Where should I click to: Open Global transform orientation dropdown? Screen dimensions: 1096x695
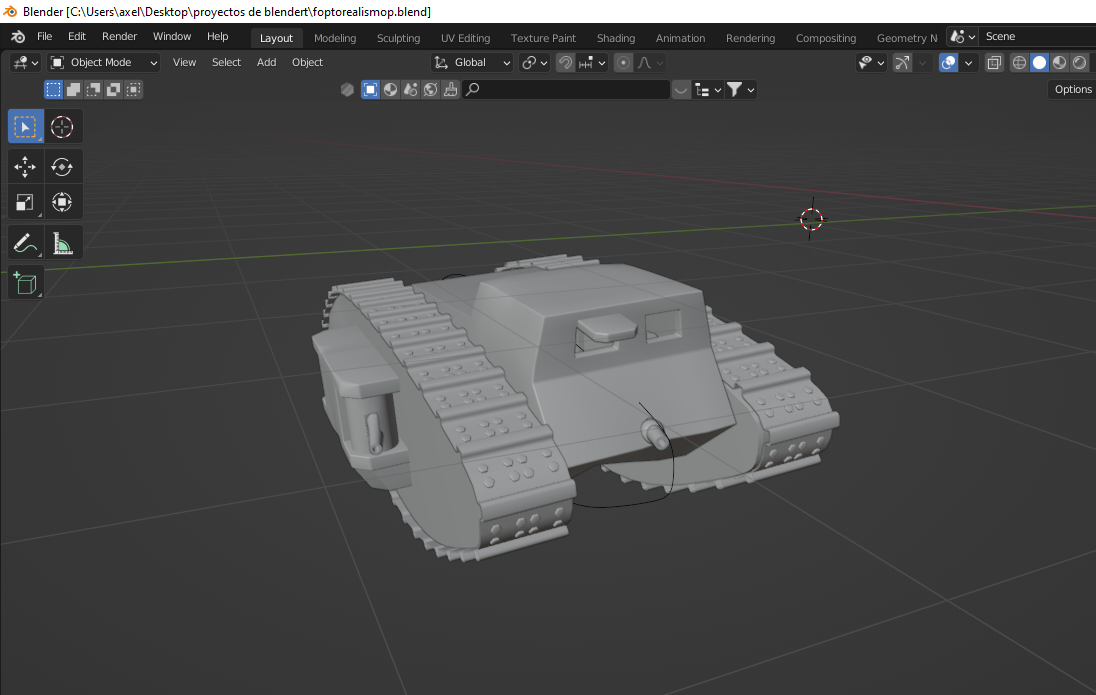click(x=472, y=63)
